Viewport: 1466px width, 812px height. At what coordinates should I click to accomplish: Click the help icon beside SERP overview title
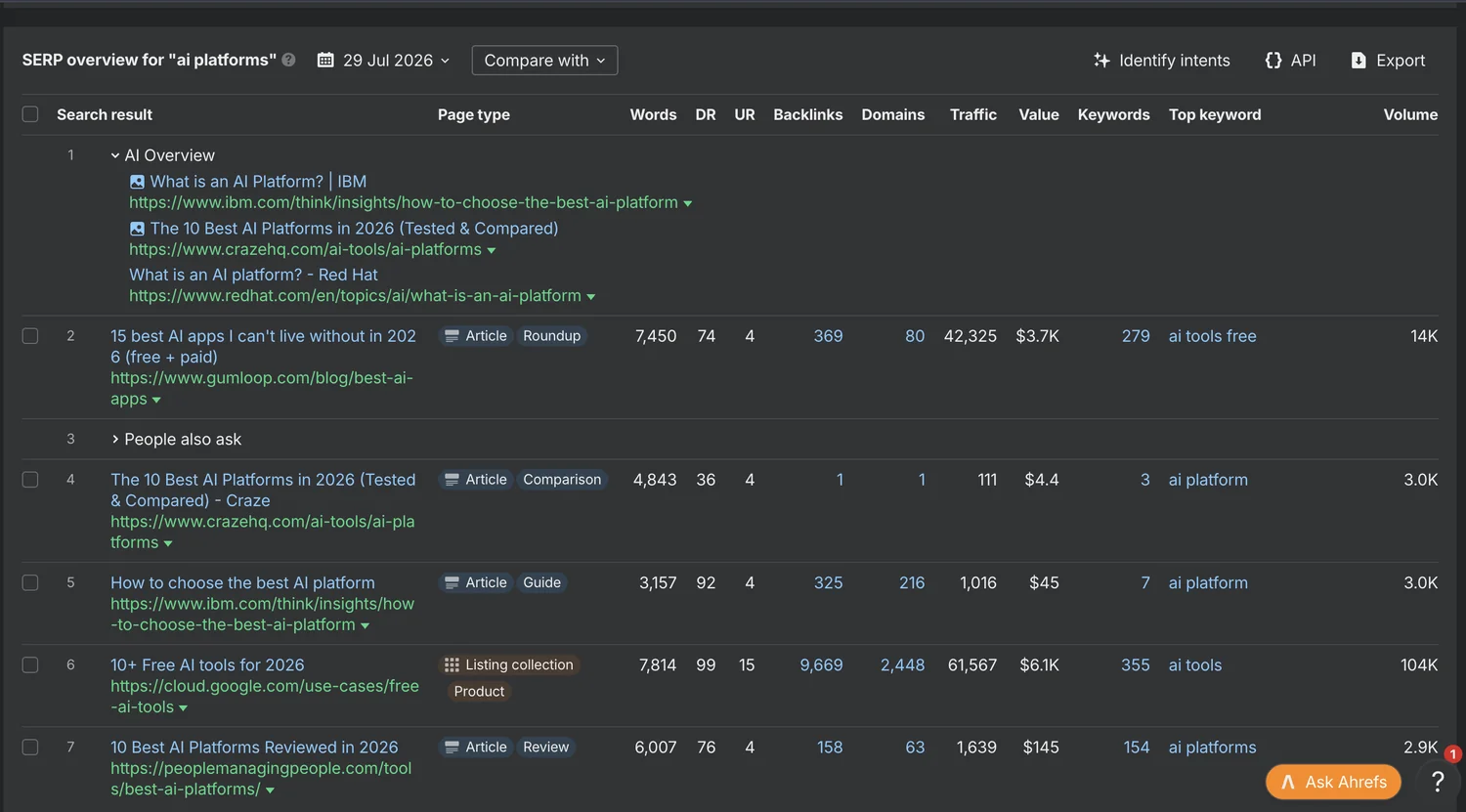pos(289,61)
